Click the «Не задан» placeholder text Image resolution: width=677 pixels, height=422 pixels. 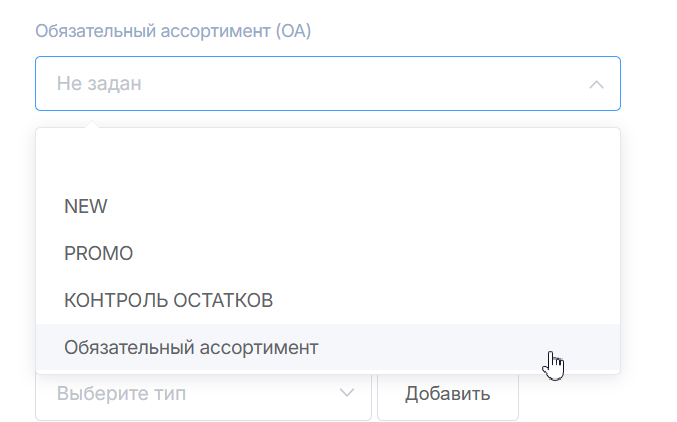pos(99,84)
